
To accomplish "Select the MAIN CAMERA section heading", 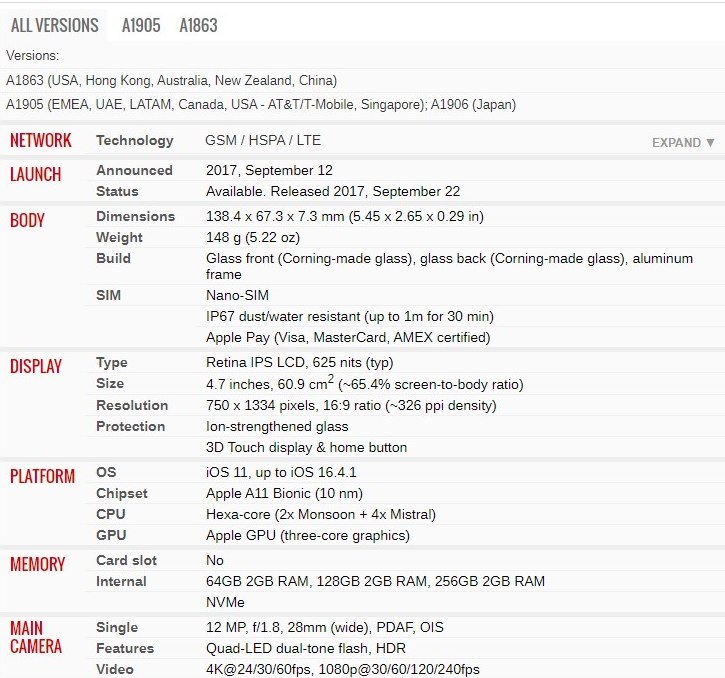I will 36,637.
